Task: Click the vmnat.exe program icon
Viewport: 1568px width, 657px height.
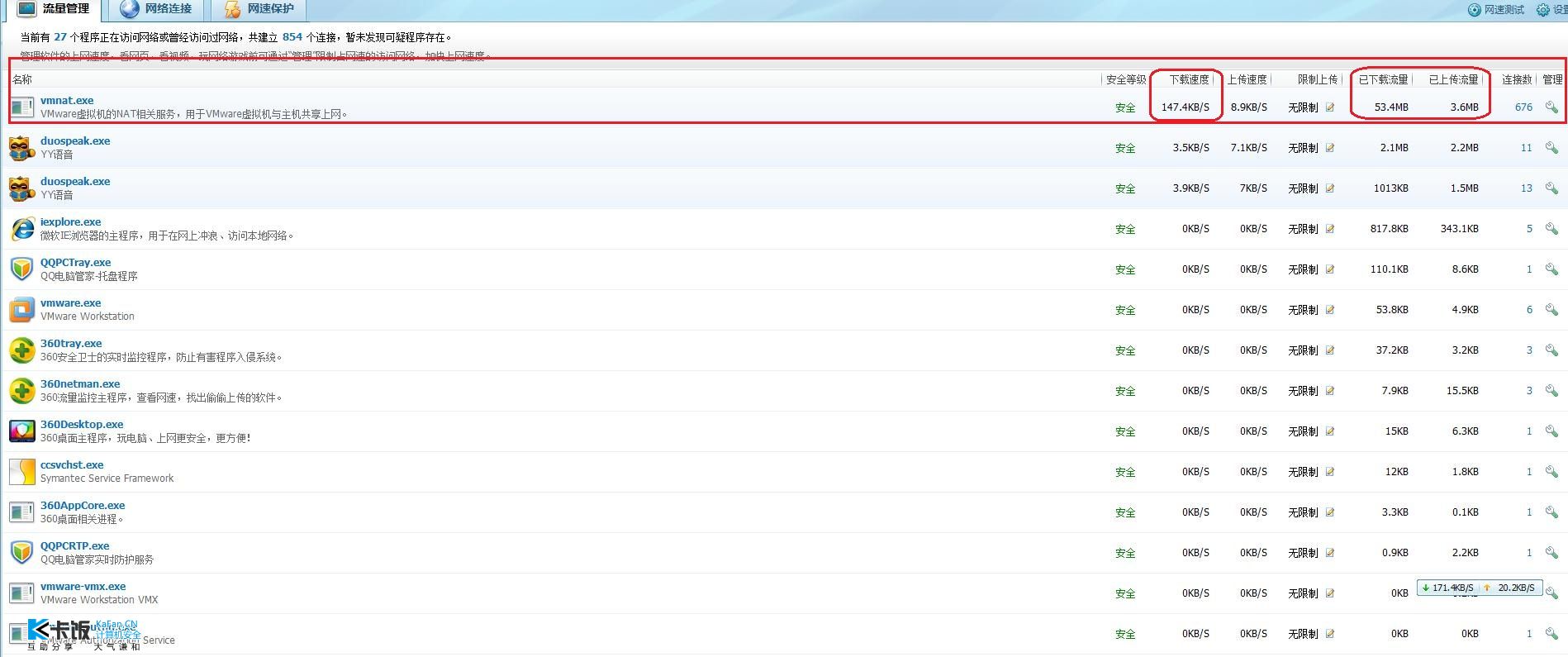Action: [x=21, y=107]
